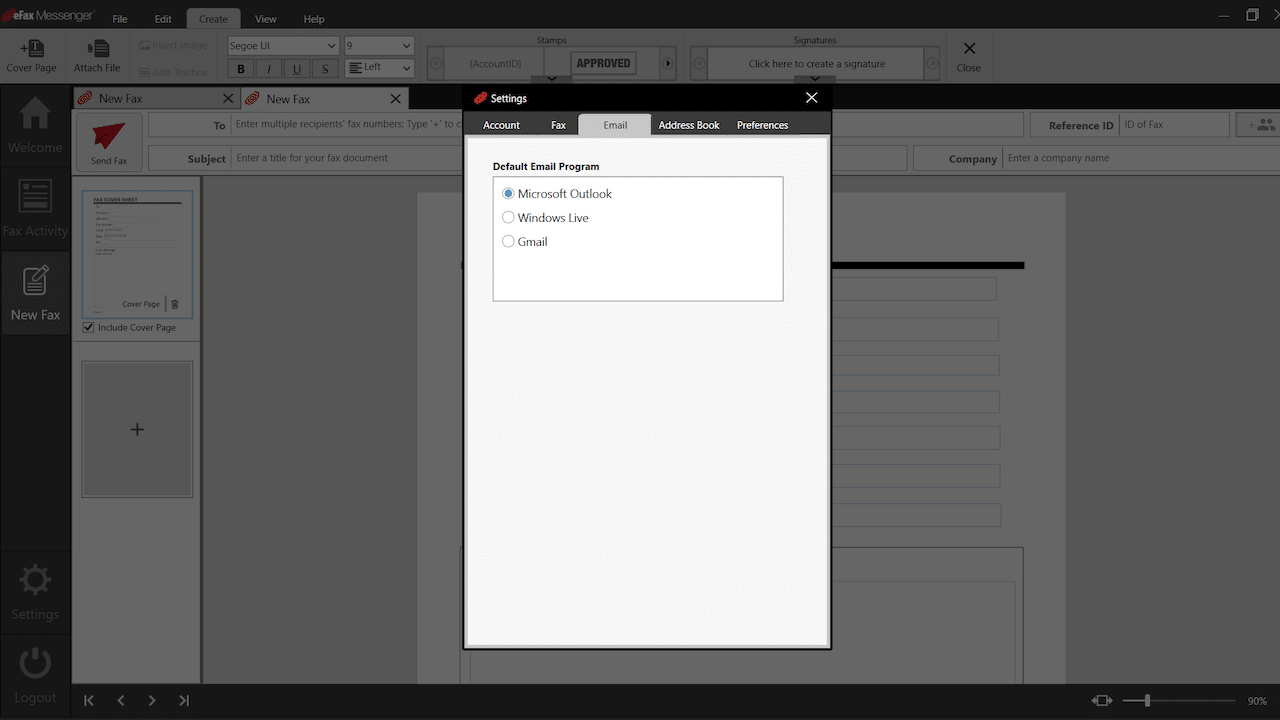Click the fax Subject input field
This screenshot has height=720, width=1280.
(x=348, y=157)
